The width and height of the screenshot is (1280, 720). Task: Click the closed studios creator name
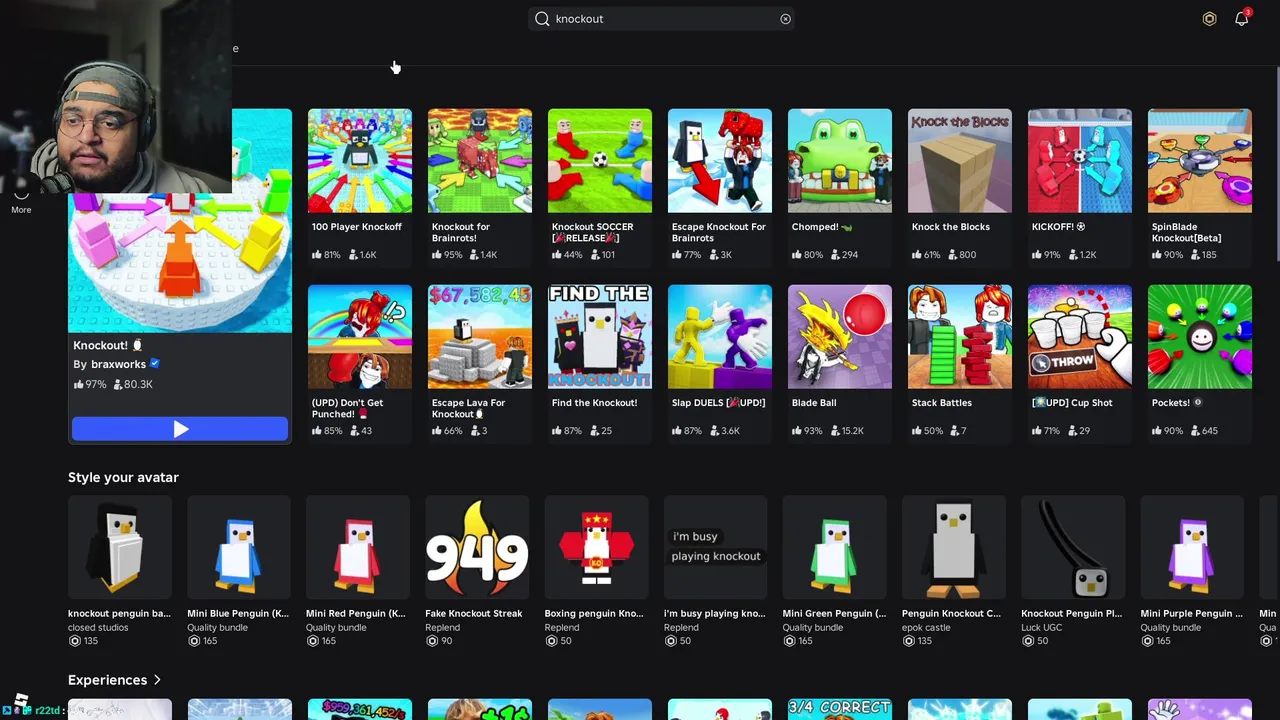pyautogui.click(x=98, y=628)
